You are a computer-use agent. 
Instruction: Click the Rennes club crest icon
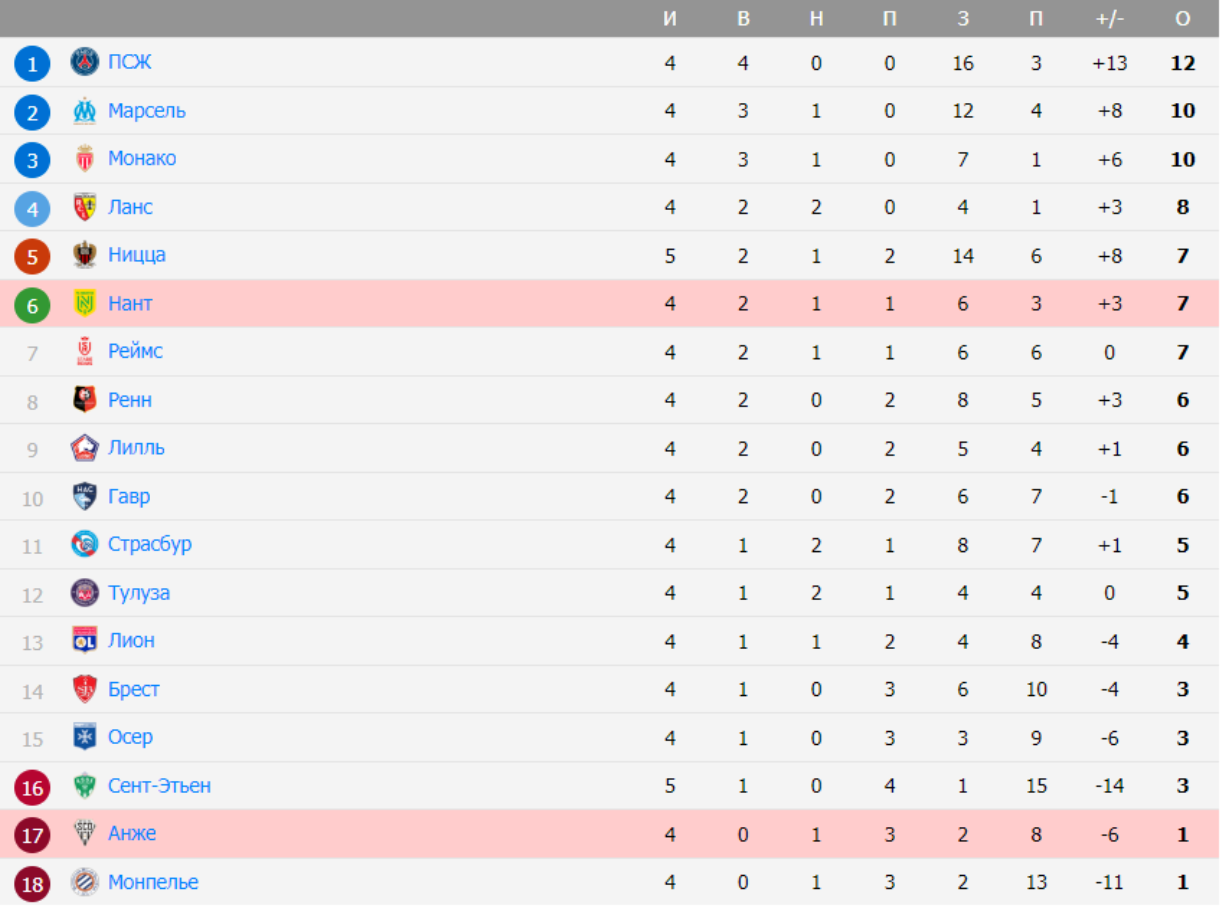pos(85,400)
